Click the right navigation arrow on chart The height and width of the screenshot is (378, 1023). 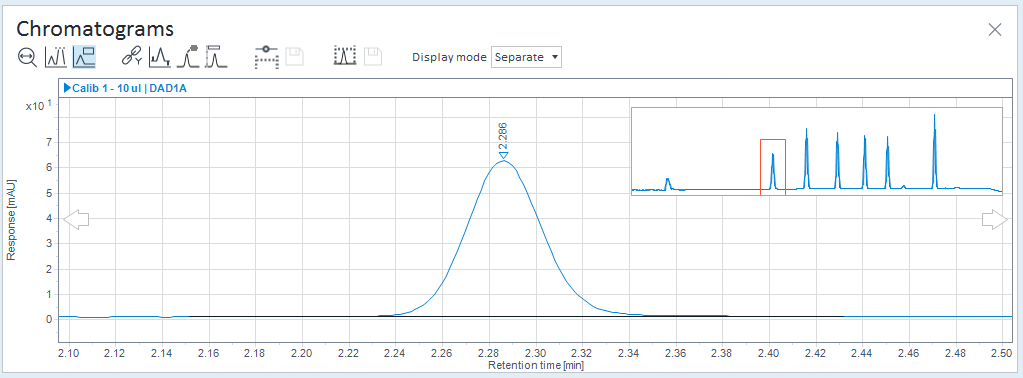click(995, 220)
